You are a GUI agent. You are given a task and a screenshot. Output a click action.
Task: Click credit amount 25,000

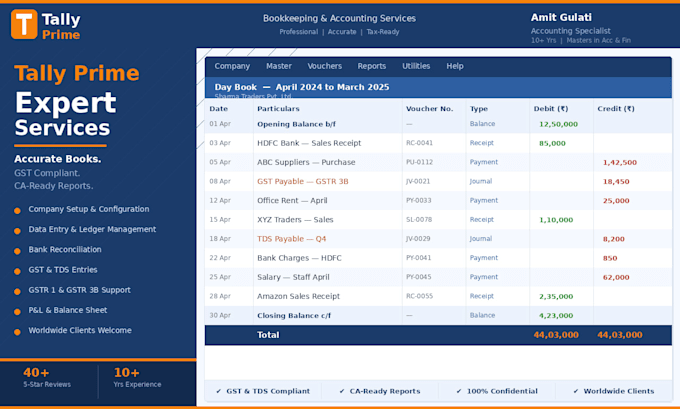[x=616, y=201]
